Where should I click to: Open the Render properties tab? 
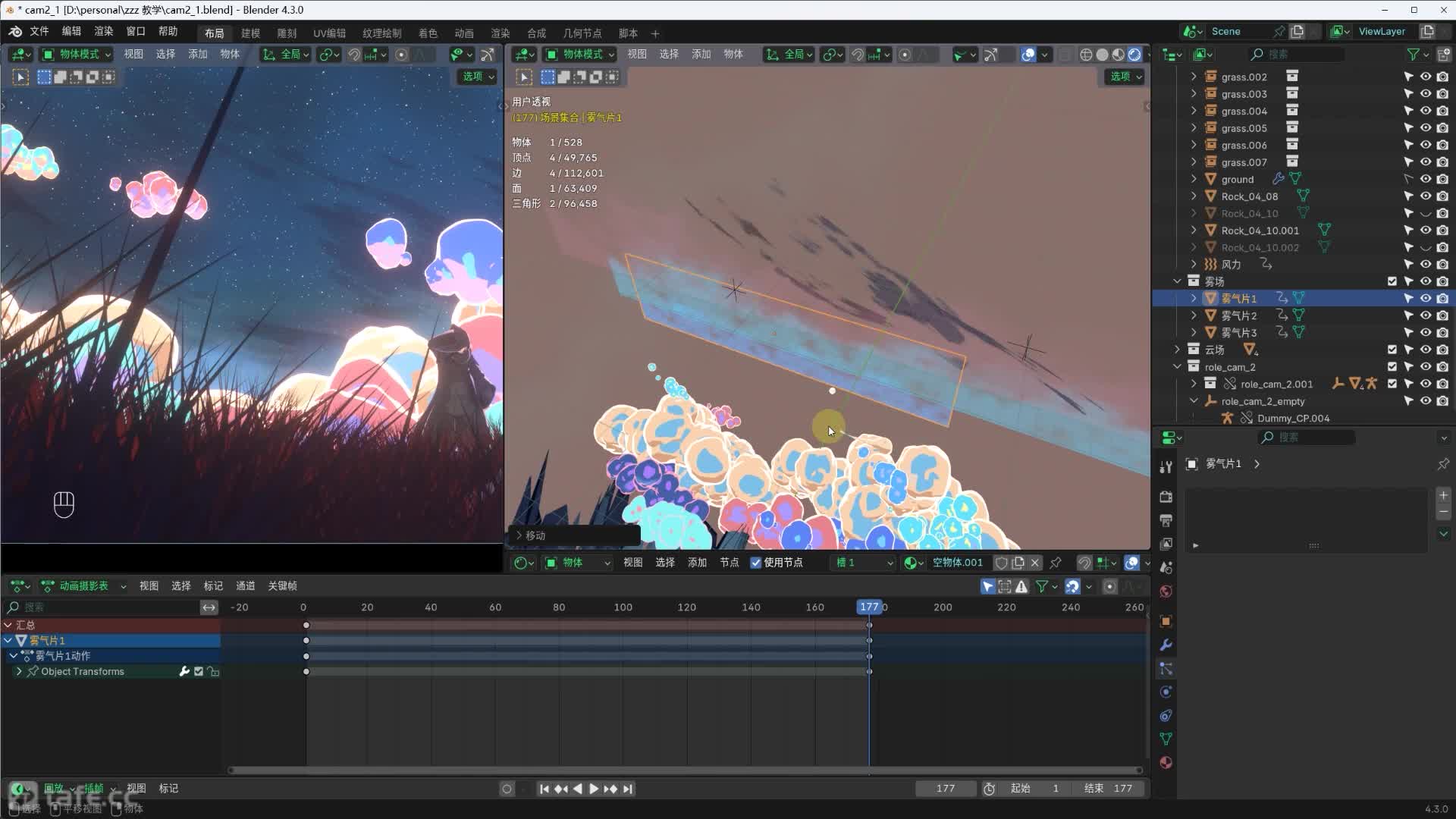1166,497
